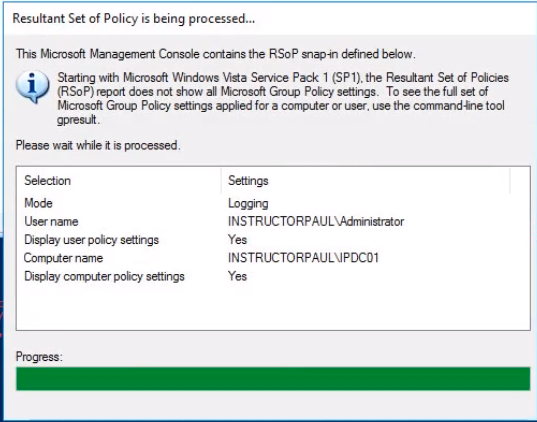
Task: Click the blue information speech-bubble icon
Action: click(x=33, y=87)
